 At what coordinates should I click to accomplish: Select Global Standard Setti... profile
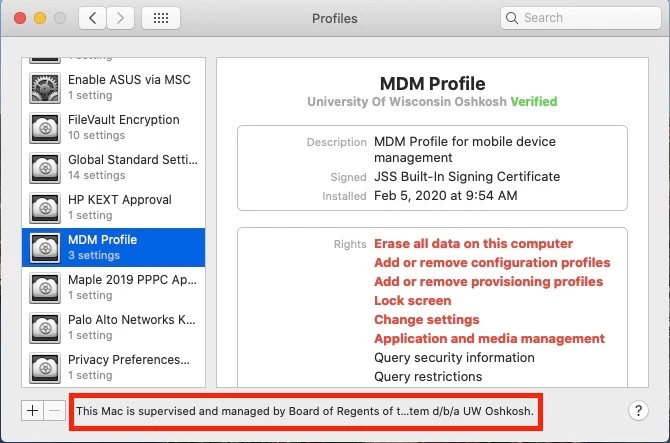click(114, 167)
